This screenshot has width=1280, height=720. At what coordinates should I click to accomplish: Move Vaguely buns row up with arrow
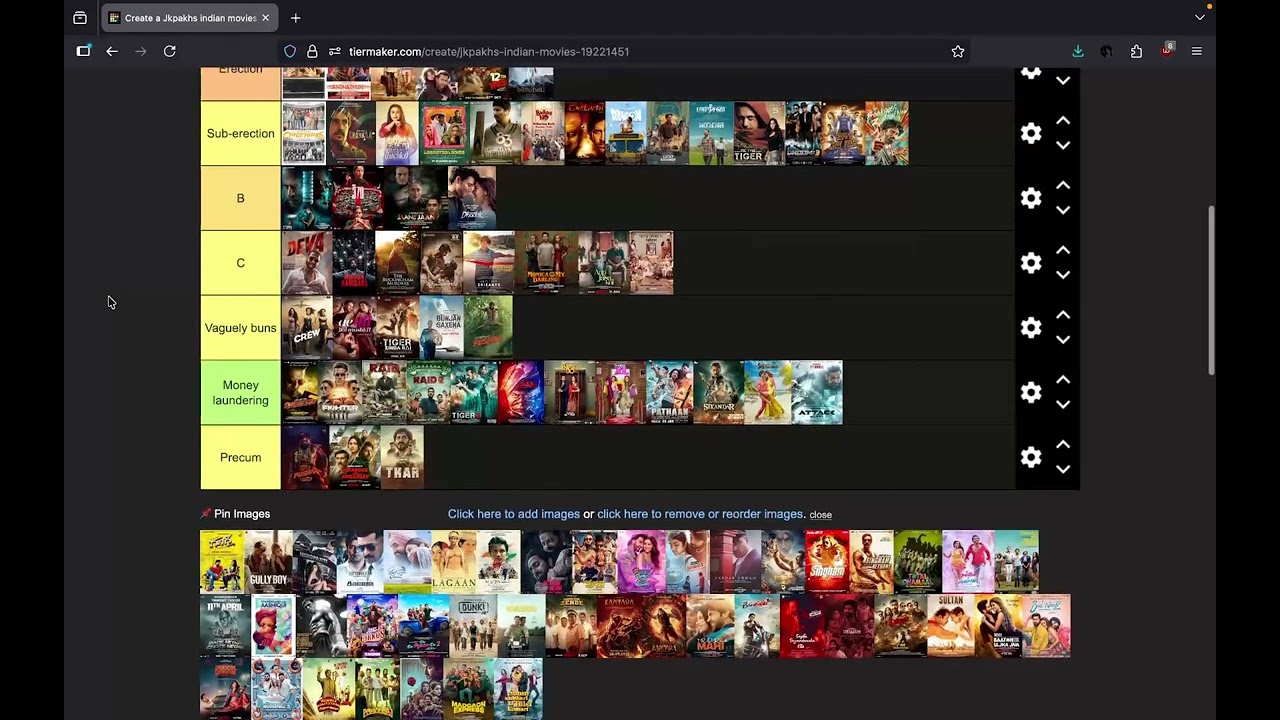pyautogui.click(x=1063, y=316)
